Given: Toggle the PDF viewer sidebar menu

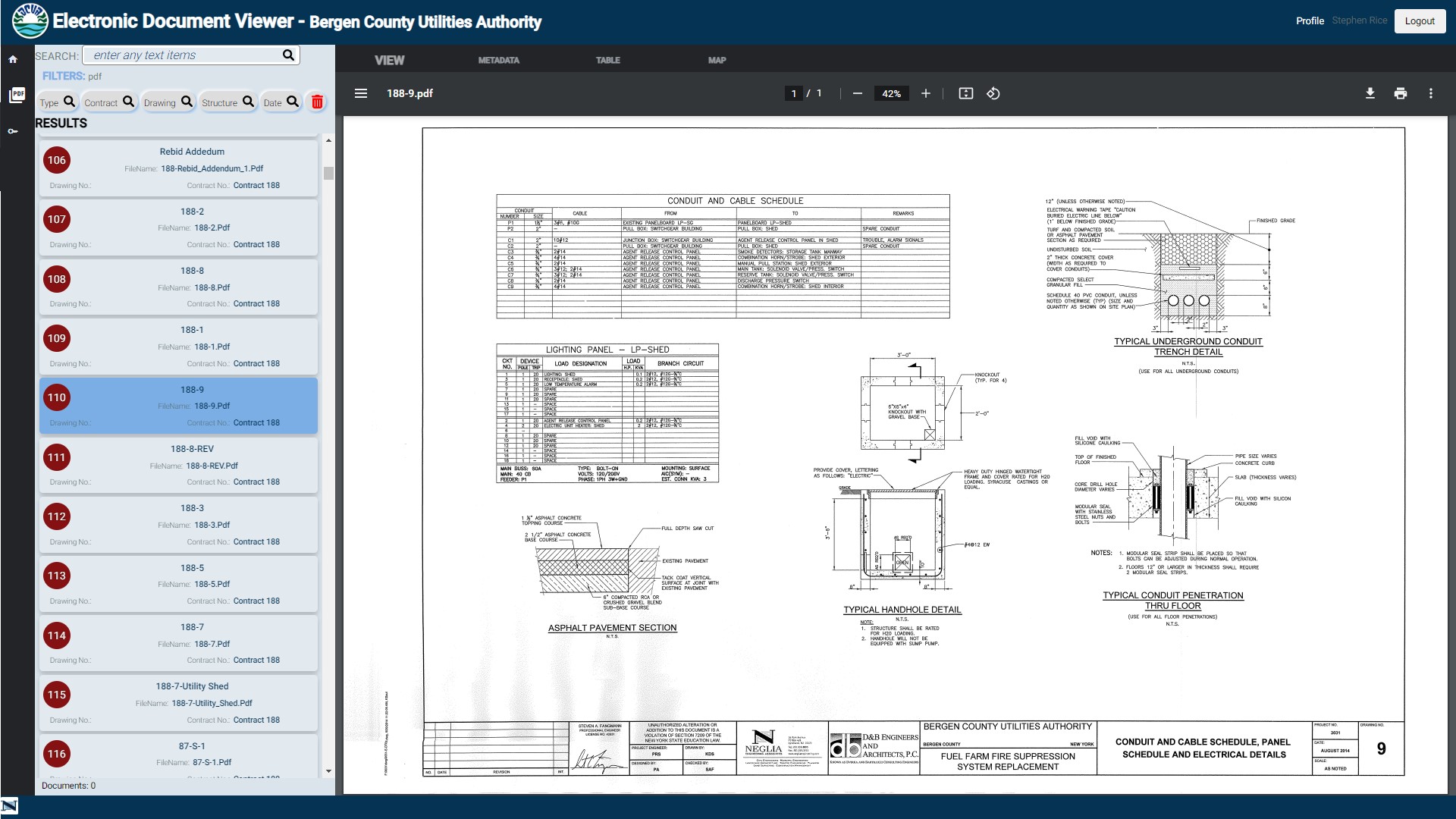Looking at the screenshot, I should click(x=361, y=93).
